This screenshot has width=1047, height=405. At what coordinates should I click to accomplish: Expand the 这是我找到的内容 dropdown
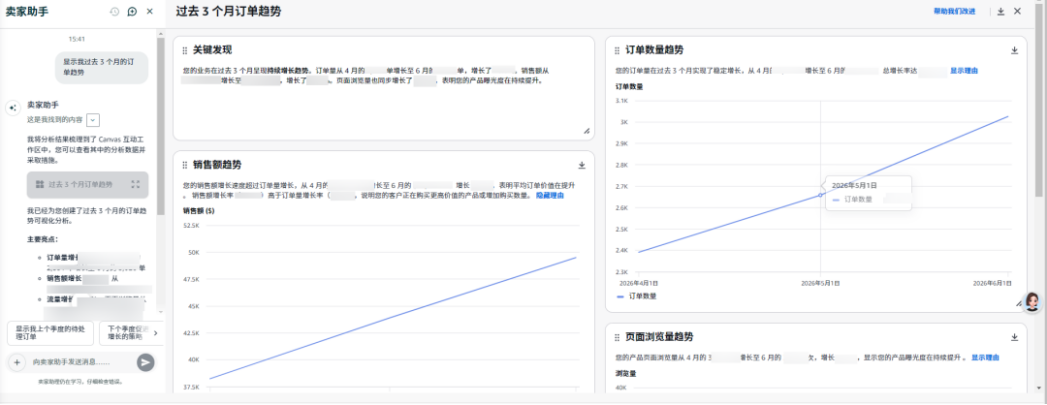click(x=93, y=119)
